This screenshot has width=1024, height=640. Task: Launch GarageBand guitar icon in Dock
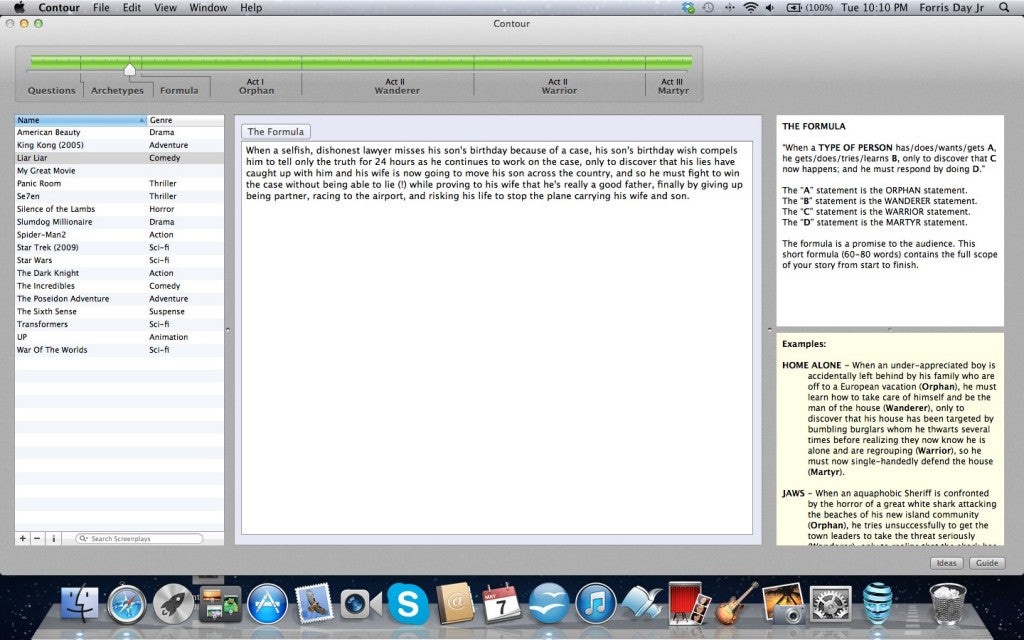[x=736, y=603]
